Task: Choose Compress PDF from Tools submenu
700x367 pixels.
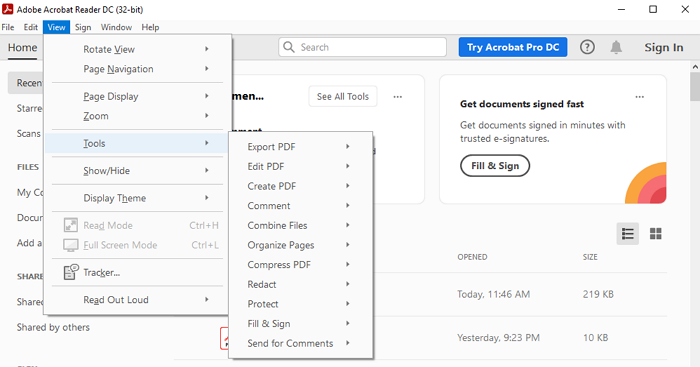Action: click(301, 264)
